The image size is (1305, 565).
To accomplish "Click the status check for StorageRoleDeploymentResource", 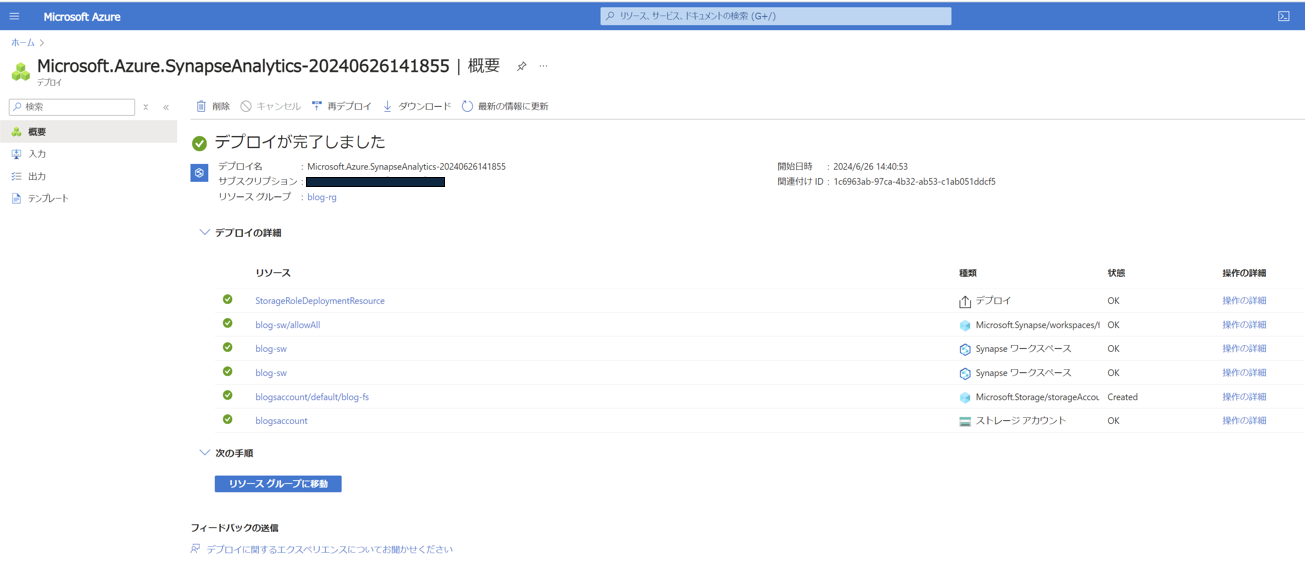I will coord(227,299).
